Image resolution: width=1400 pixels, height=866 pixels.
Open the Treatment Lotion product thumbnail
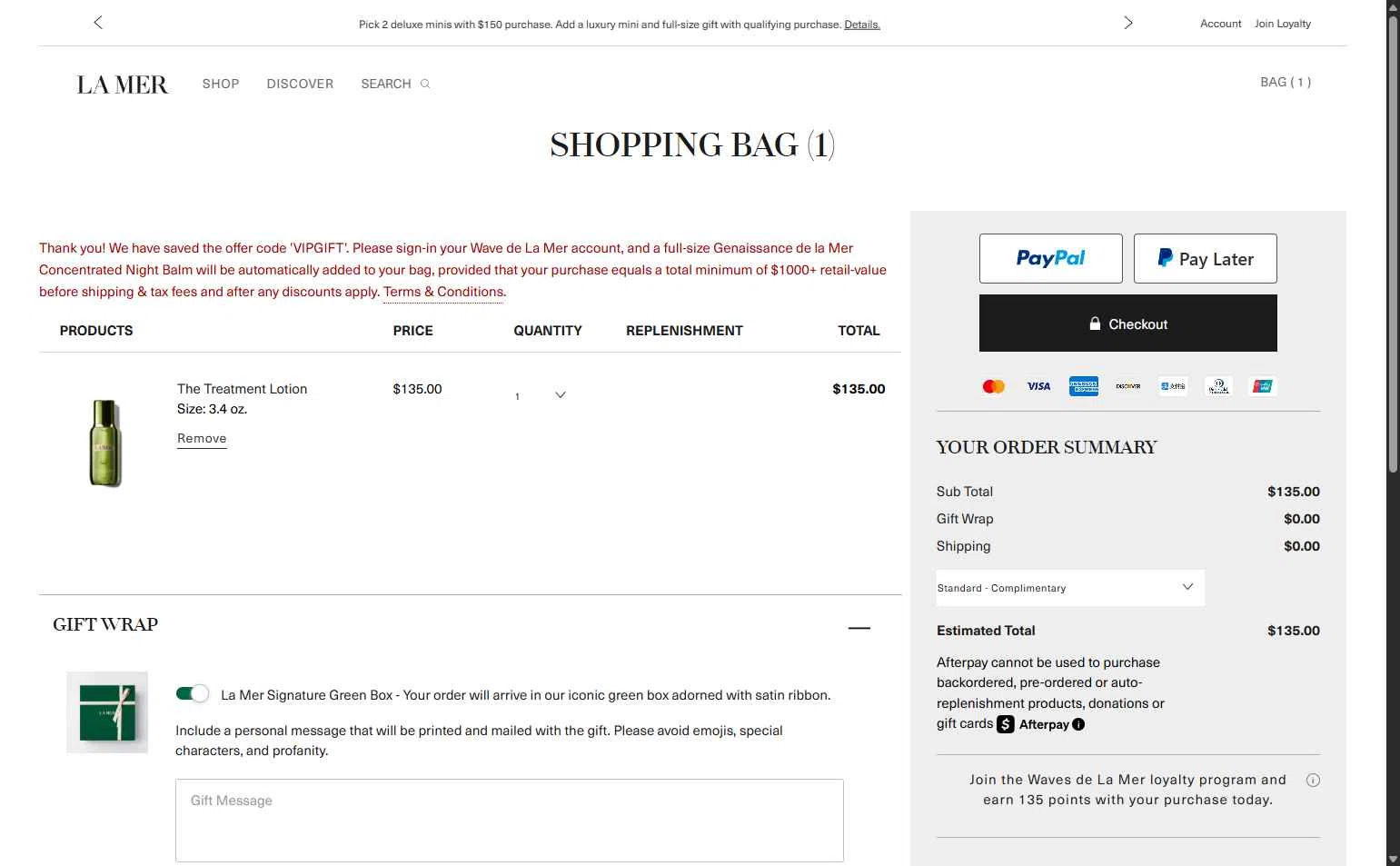[x=105, y=443]
